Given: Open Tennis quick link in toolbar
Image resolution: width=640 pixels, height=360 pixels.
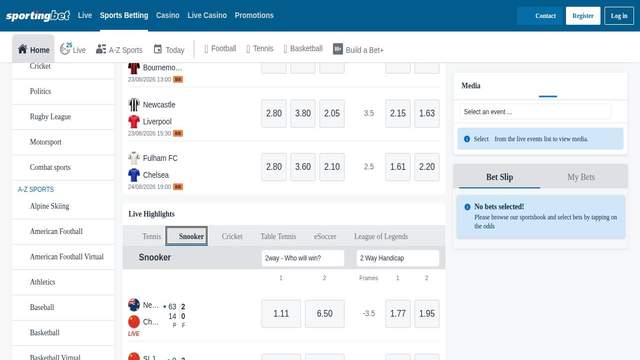Looking at the screenshot, I should 260,49.
